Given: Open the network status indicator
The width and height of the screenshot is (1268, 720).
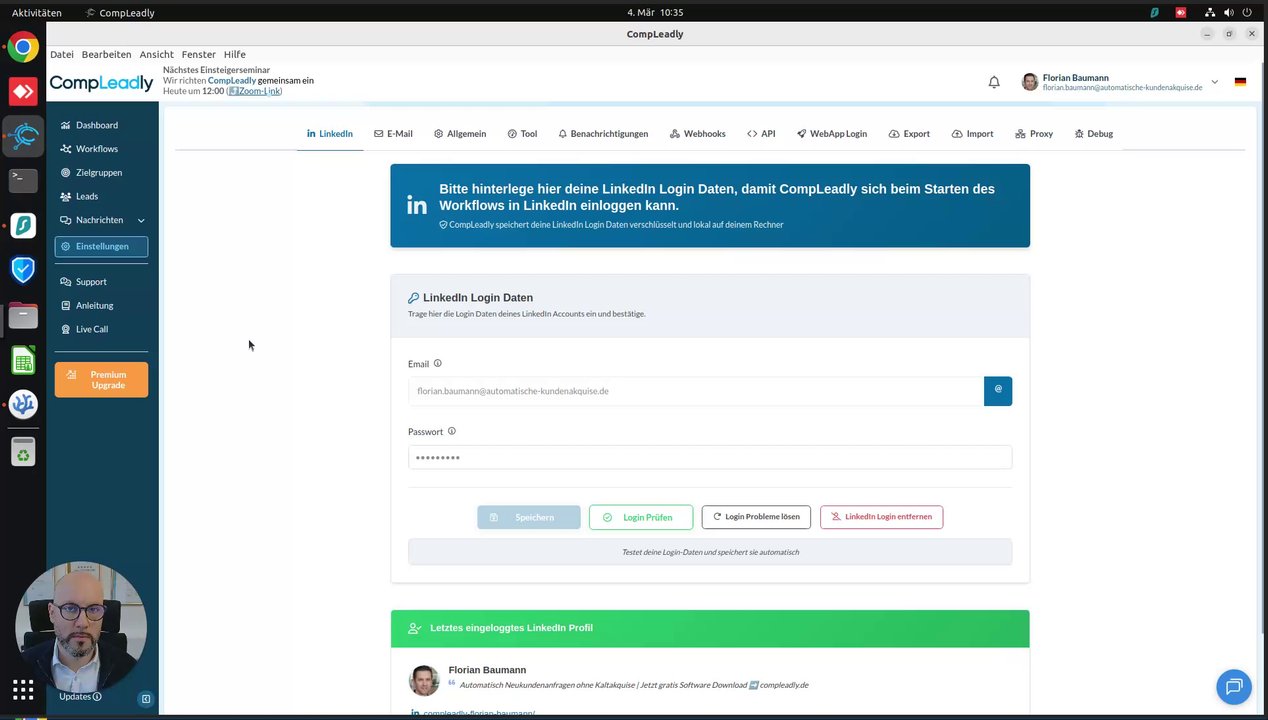Looking at the screenshot, I should coord(1209,13).
